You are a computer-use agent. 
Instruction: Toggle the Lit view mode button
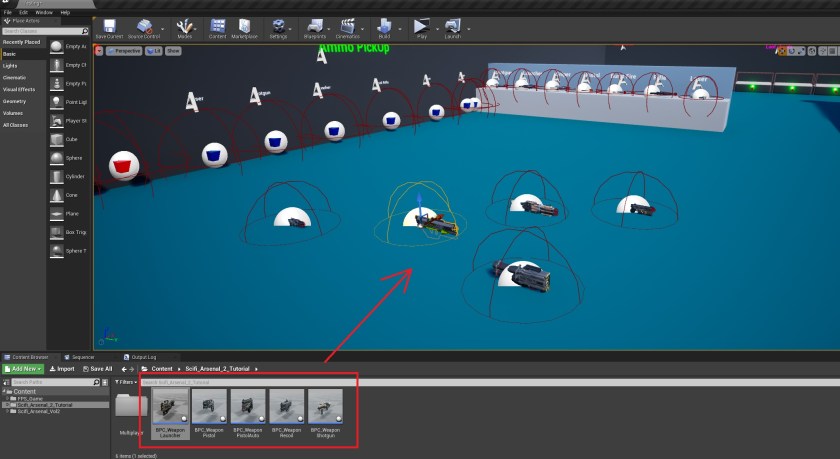[155, 50]
